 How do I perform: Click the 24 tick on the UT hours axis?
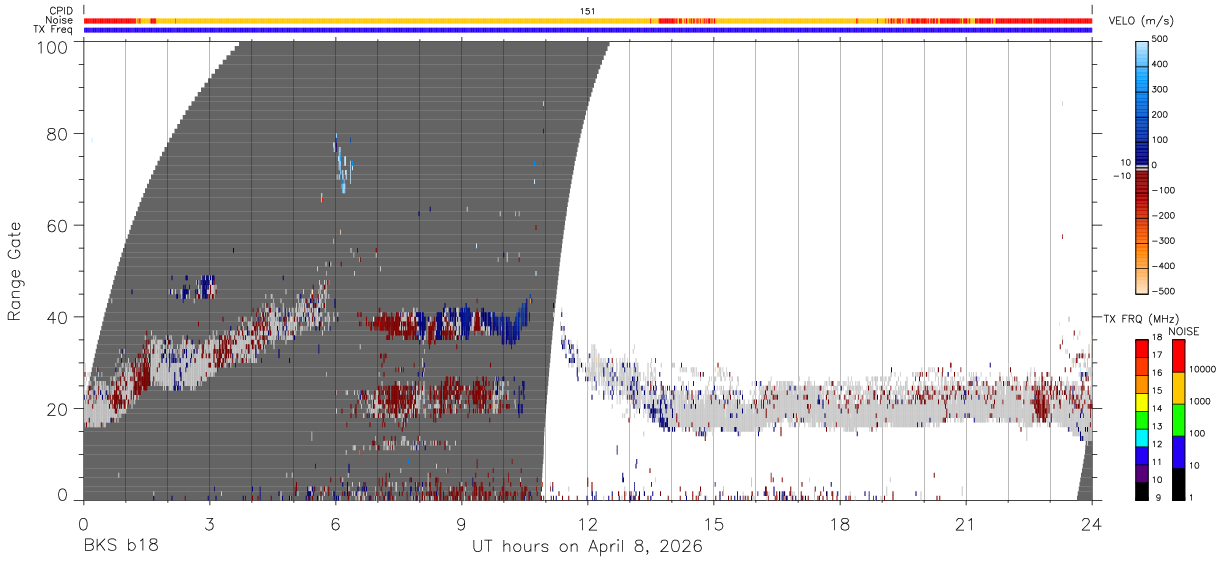[1092, 523]
